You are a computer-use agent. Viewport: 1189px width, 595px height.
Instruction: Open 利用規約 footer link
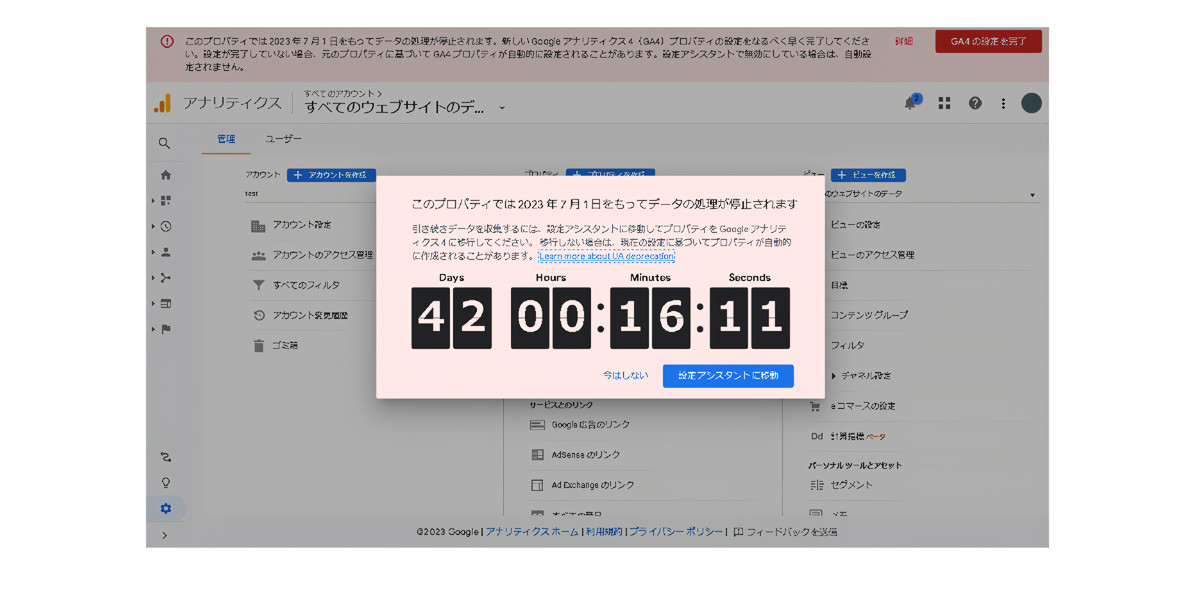tap(604, 532)
